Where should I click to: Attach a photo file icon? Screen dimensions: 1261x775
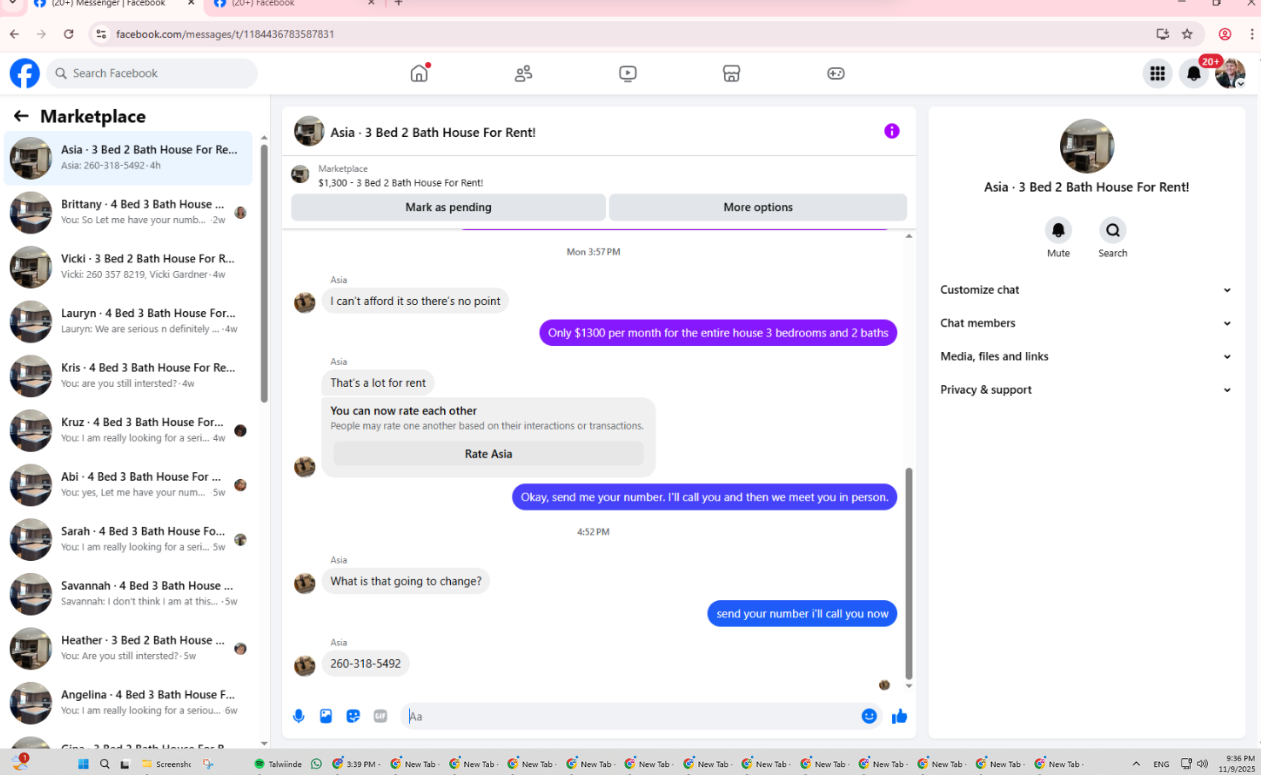(326, 716)
